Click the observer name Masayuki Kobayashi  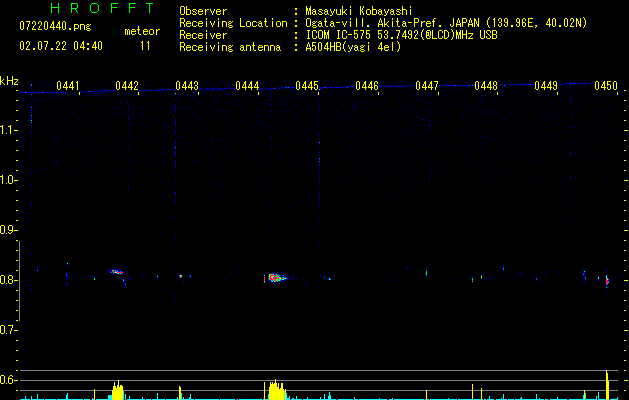[359, 11]
